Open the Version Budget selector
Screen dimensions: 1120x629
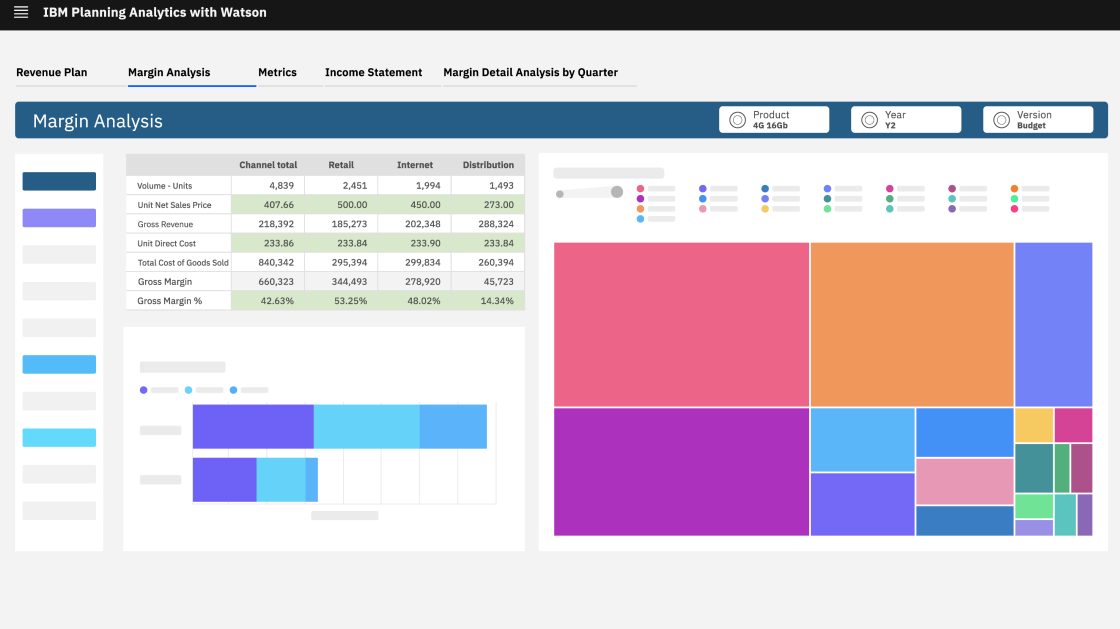[x=1038, y=119]
